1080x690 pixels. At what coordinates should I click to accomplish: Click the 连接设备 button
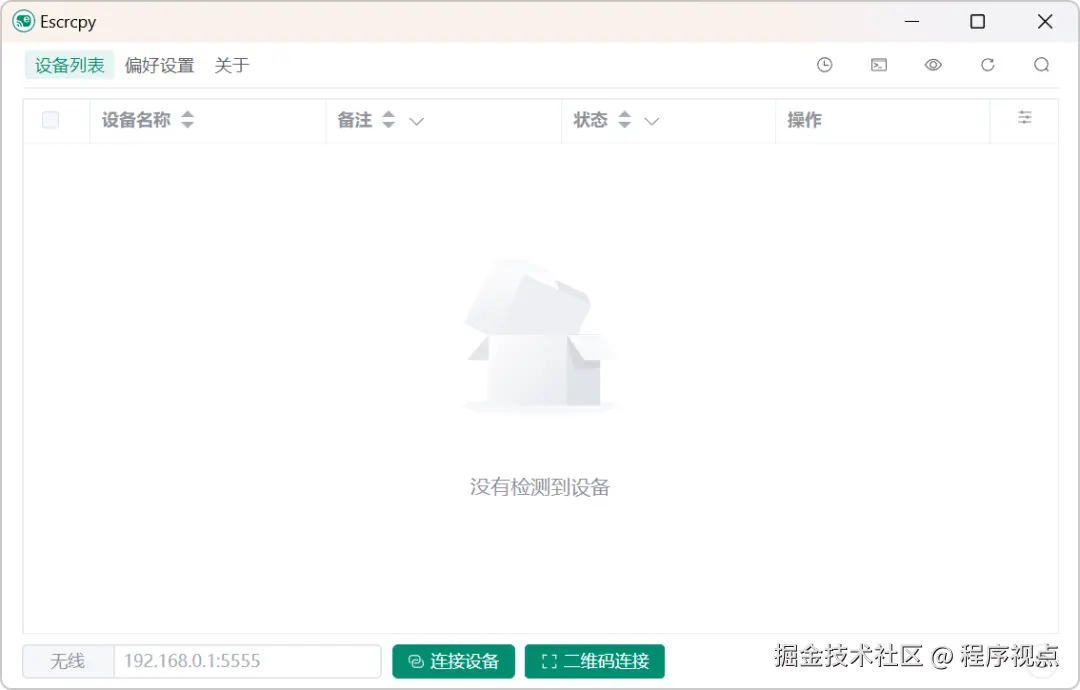[x=453, y=661]
